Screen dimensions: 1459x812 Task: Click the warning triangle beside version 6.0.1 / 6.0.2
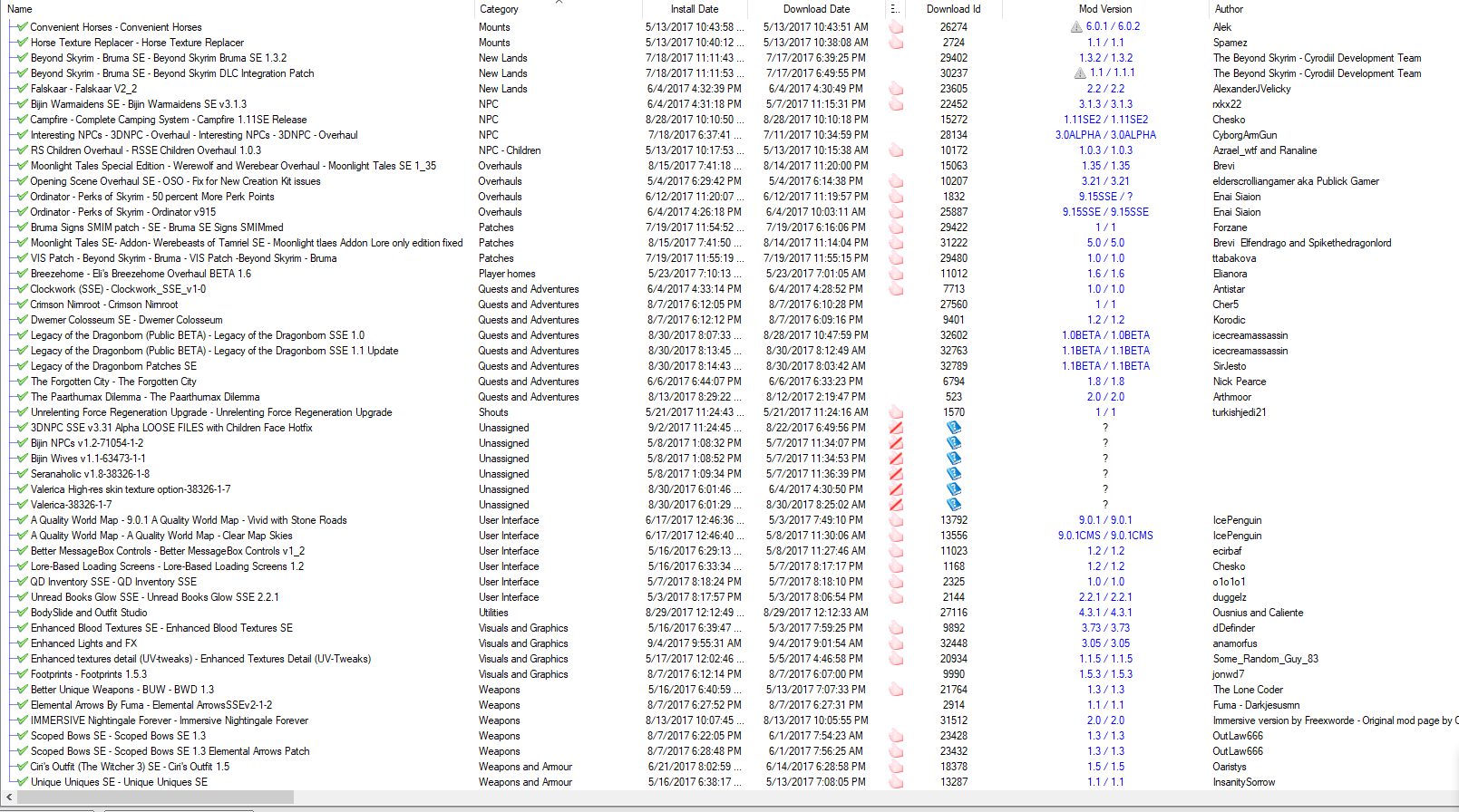[1077, 27]
